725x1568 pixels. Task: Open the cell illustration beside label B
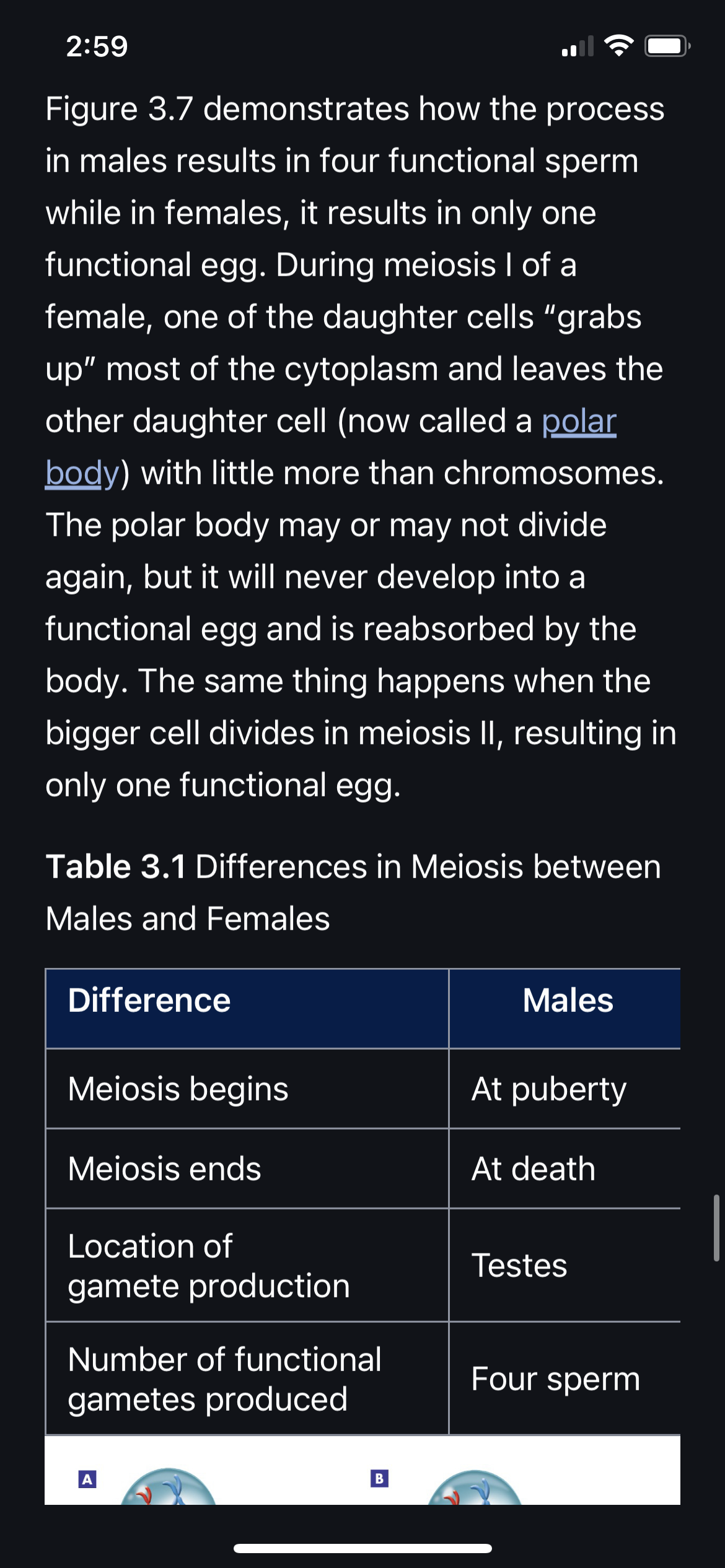coord(475,1487)
